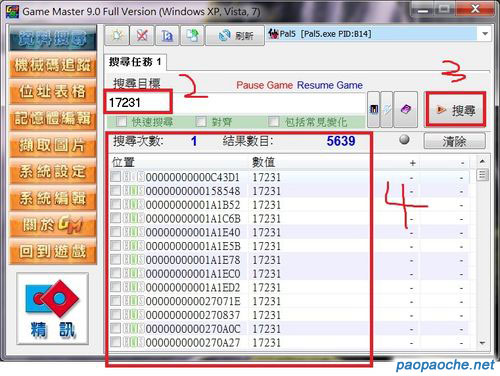The image size is (500, 376).
Task: Open the 記憶體編輯 sidebar section
Action: click(x=53, y=118)
